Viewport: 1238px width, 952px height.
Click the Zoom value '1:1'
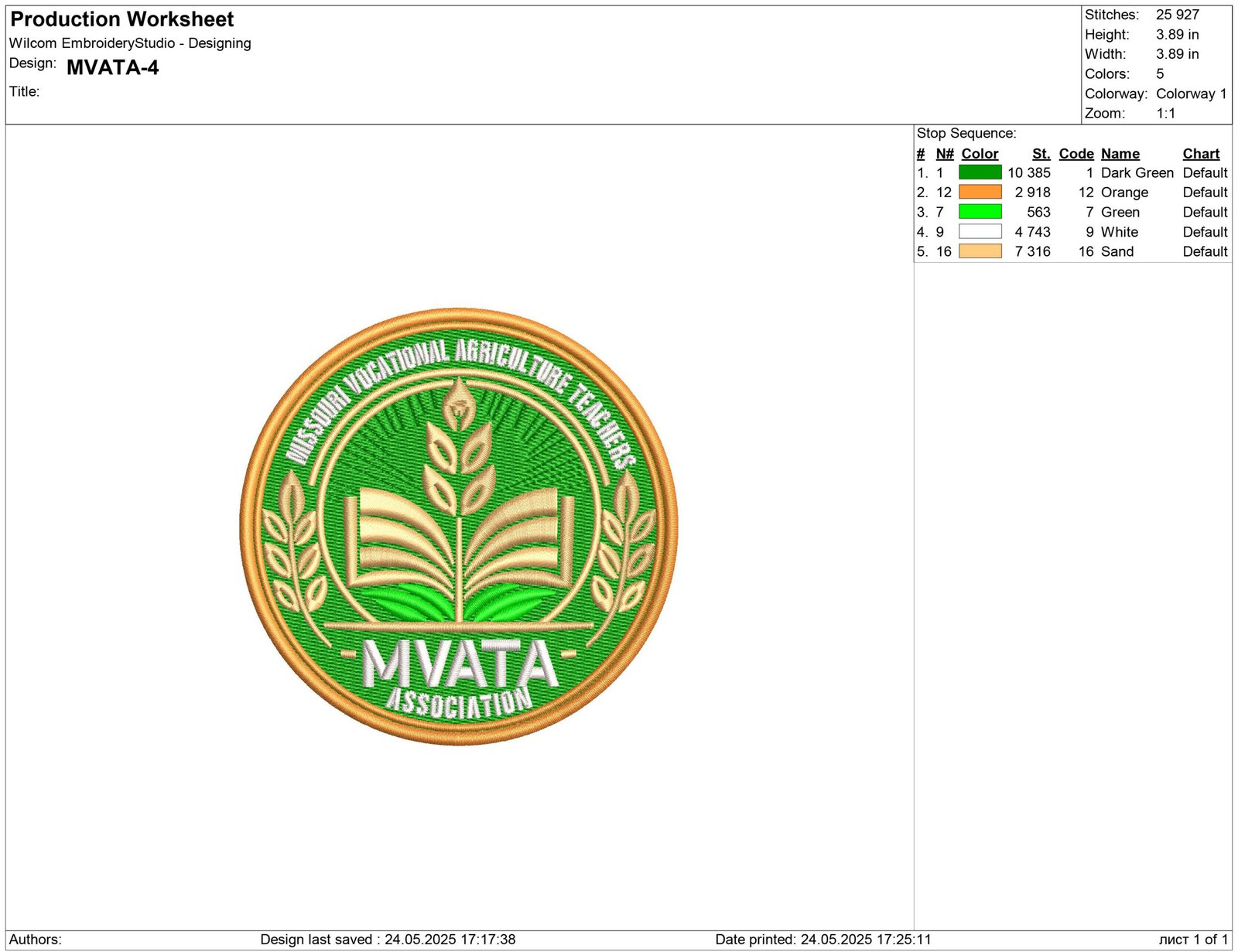(1166, 114)
